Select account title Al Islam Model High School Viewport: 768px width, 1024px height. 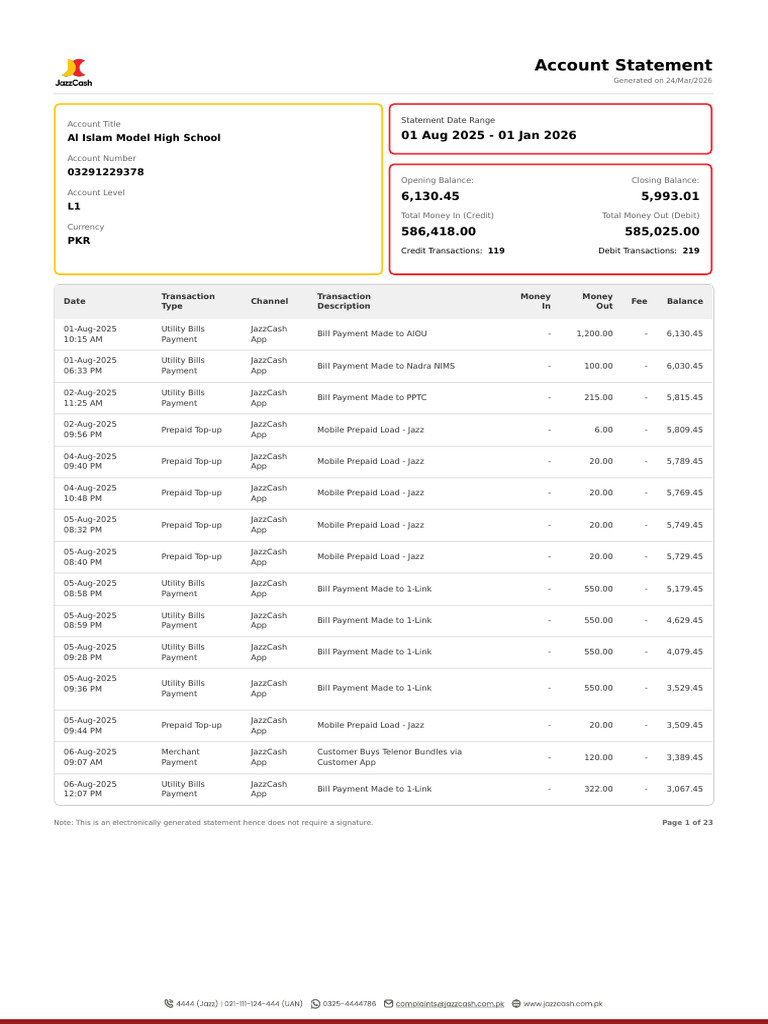(x=144, y=138)
